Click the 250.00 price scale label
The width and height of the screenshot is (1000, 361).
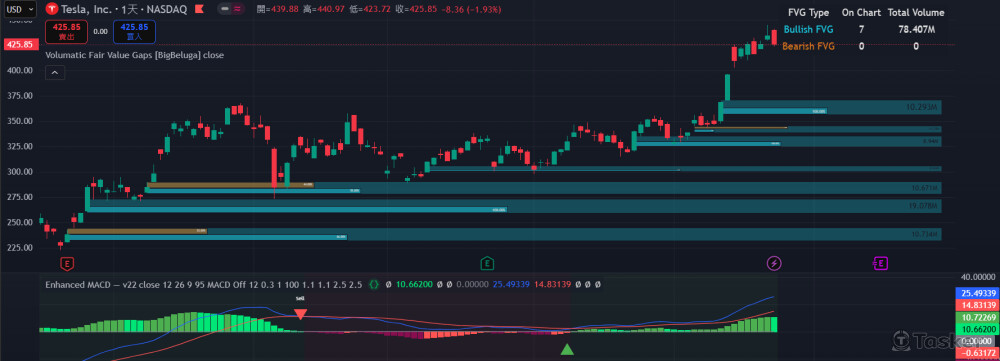click(19, 223)
